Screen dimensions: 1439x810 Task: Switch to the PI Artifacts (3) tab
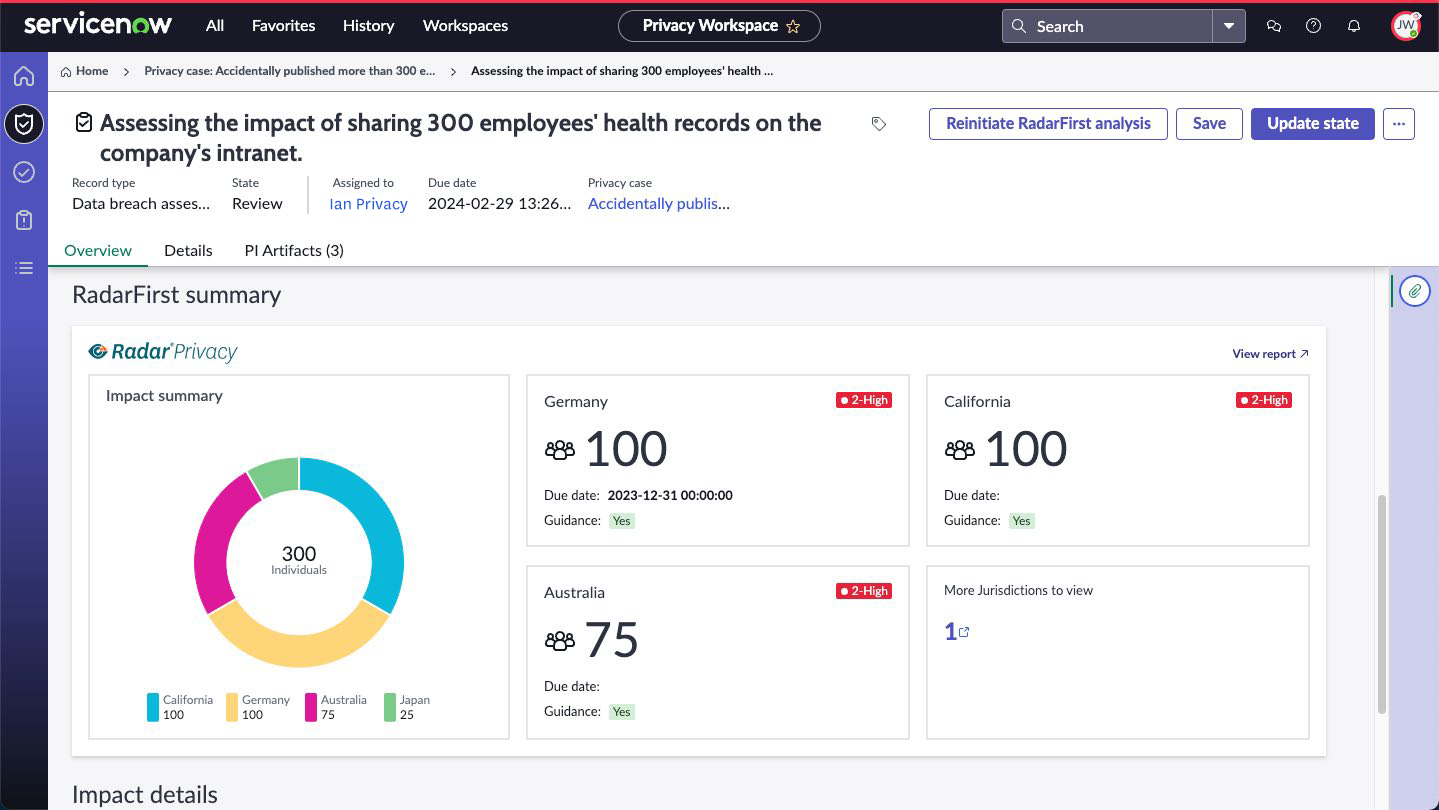294,250
